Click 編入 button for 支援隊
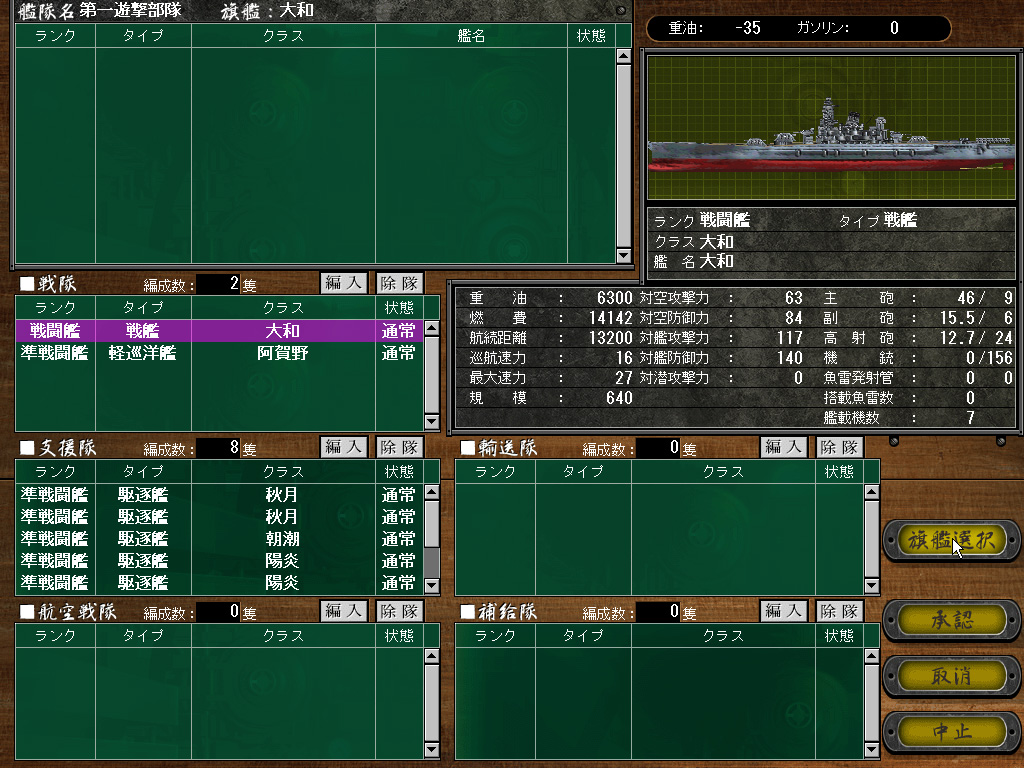Image resolution: width=1024 pixels, height=768 pixels. coord(344,447)
